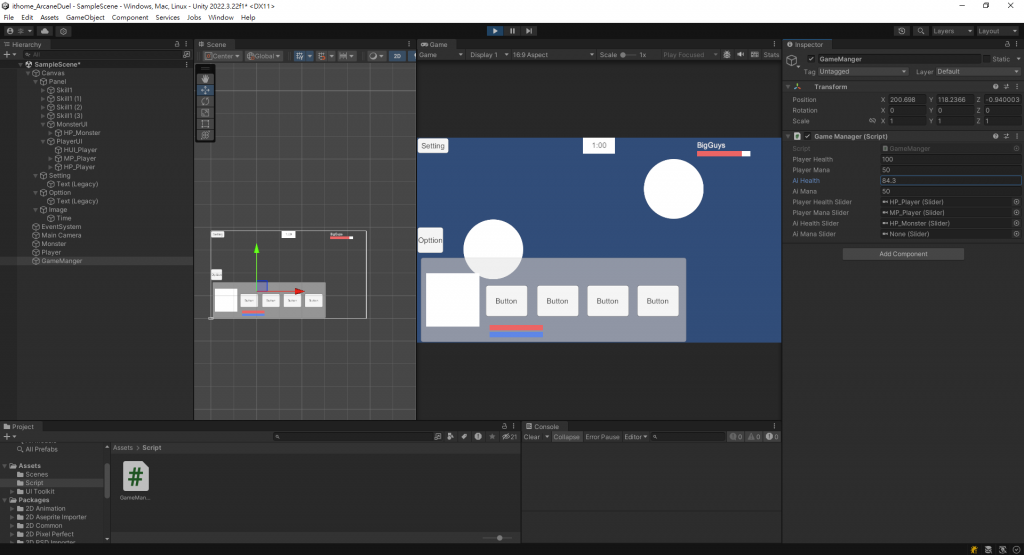1024x555 pixels.
Task: Click the constrained proportions link icon on Scale
Action: [x=872, y=121]
